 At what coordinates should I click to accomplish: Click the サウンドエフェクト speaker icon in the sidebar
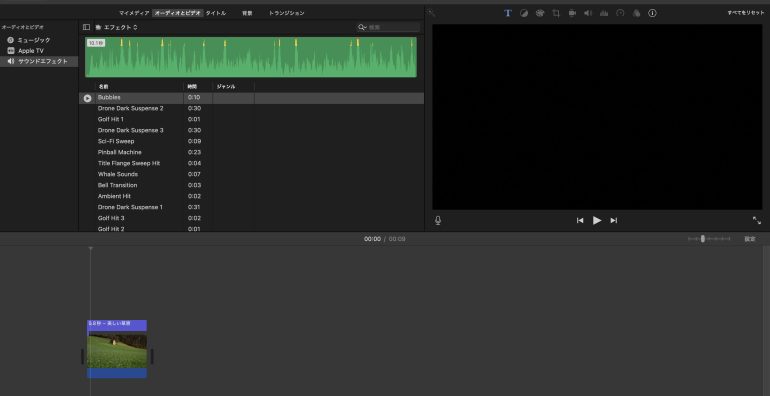click(10, 61)
